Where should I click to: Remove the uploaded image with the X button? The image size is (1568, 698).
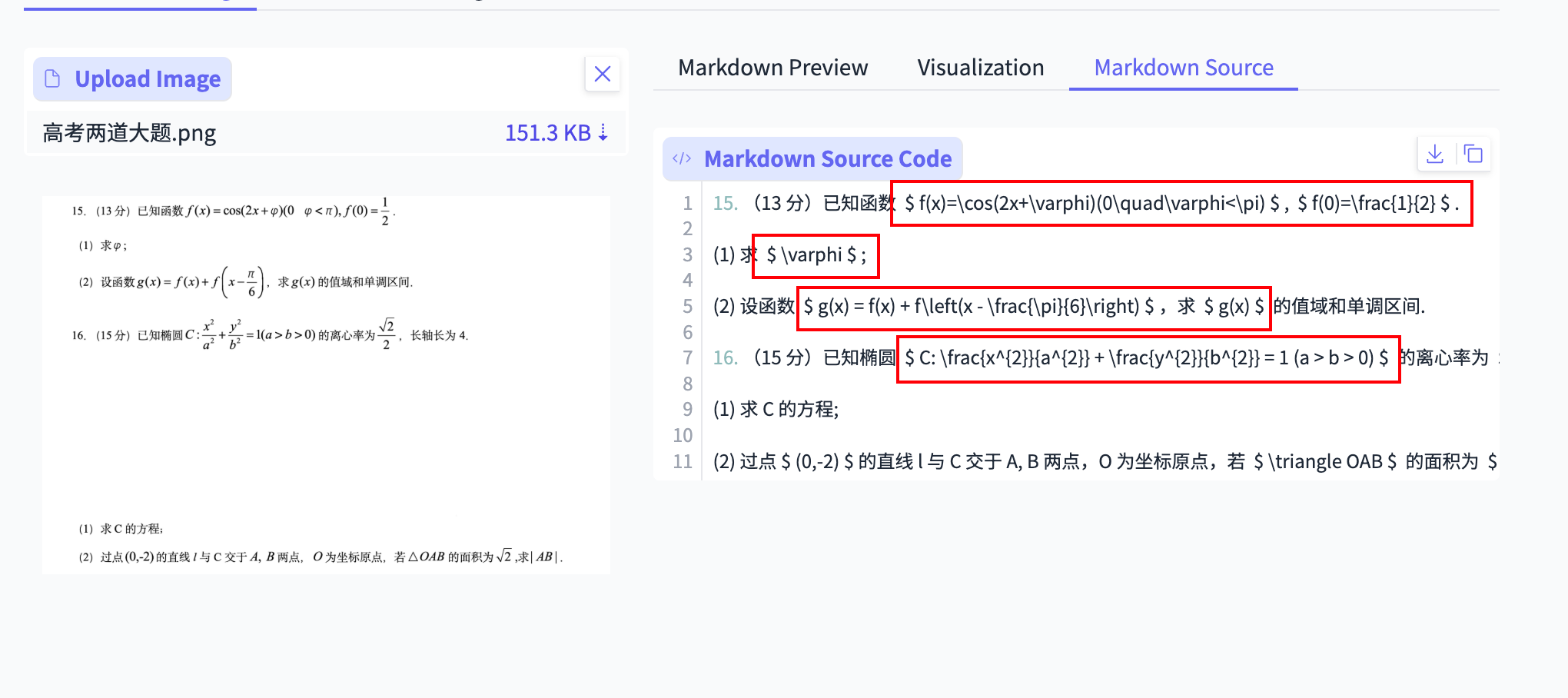603,75
